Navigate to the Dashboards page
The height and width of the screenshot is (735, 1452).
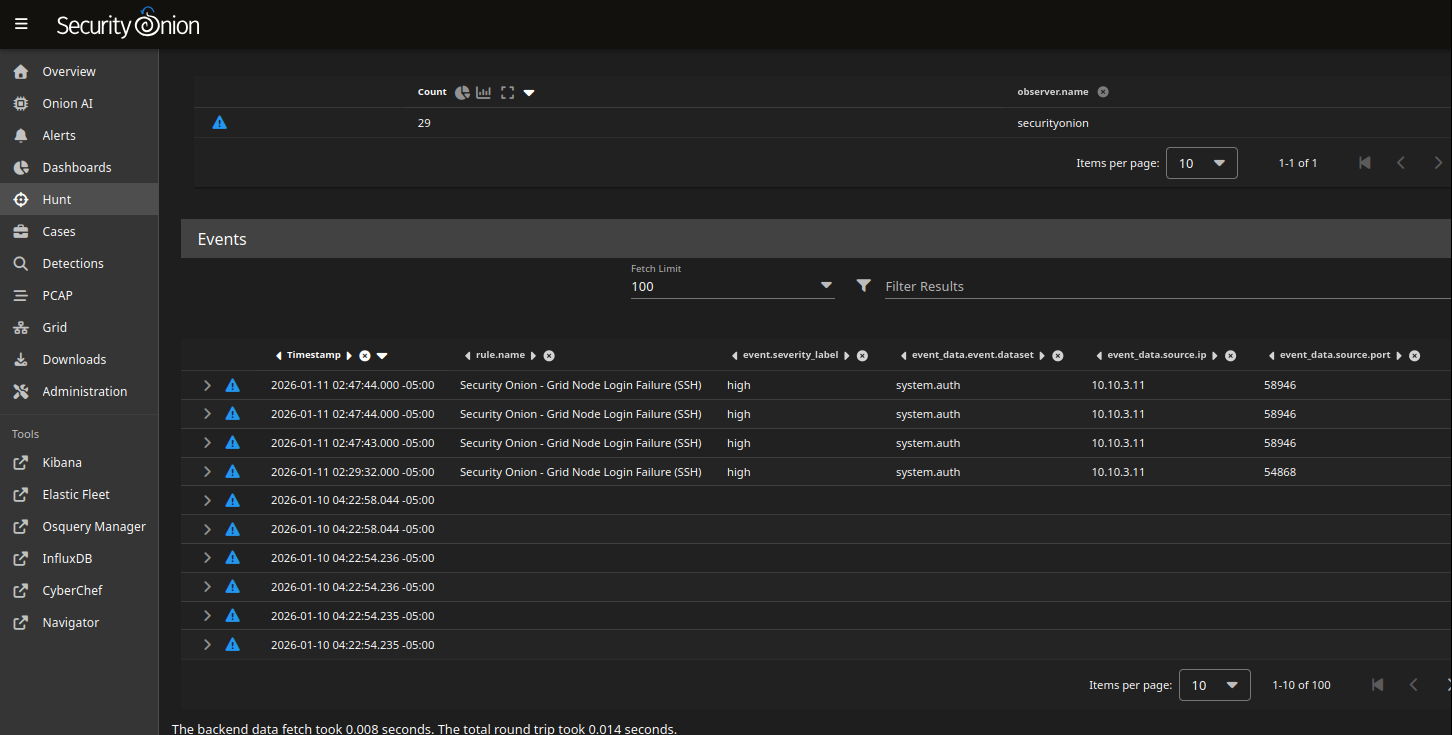pyautogui.click(x=76, y=167)
